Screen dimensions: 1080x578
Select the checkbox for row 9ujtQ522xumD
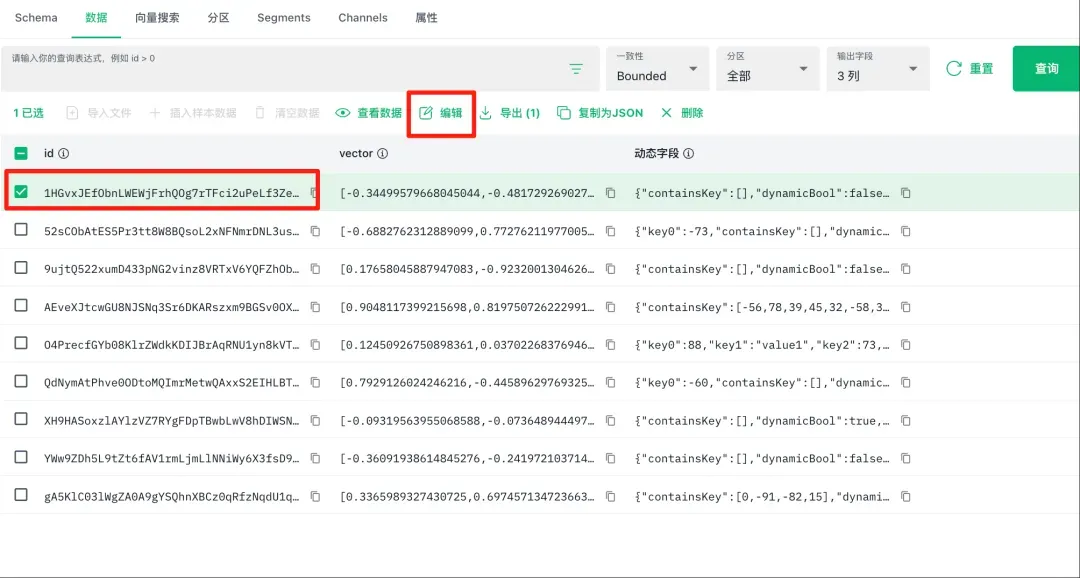[x=21, y=268]
